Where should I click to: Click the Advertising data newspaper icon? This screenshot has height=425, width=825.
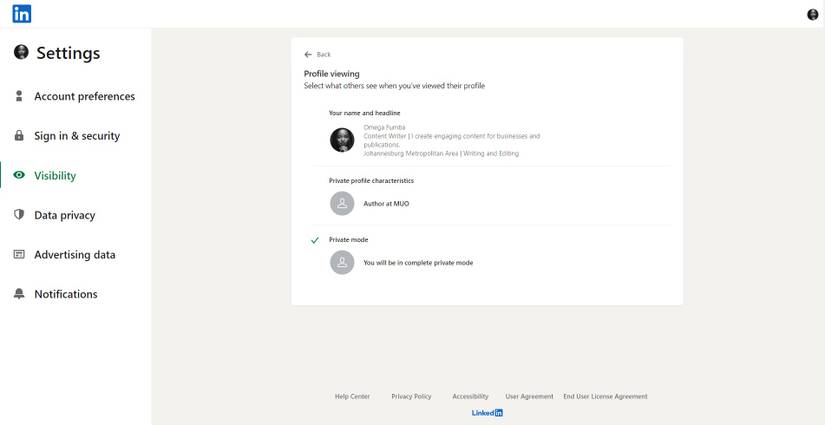point(19,254)
